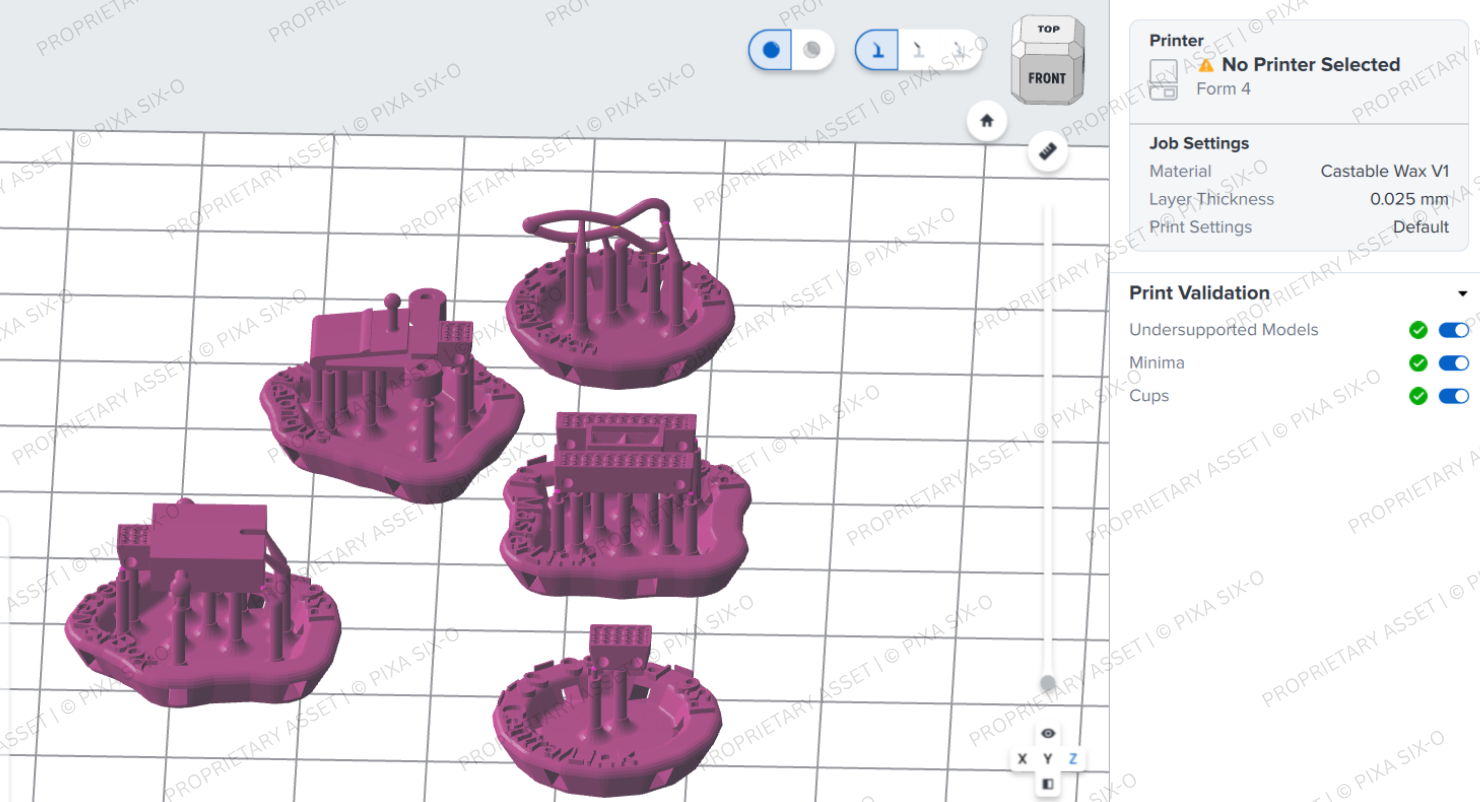Click the Default print settings value
The height and width of the screenshot is (802, 1480).
tap(1420, 227)
